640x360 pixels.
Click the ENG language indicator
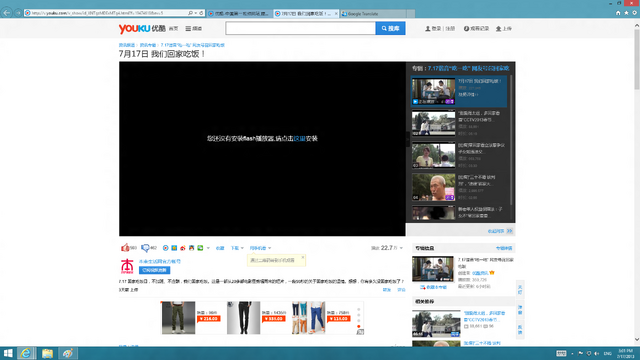[607, 353]
